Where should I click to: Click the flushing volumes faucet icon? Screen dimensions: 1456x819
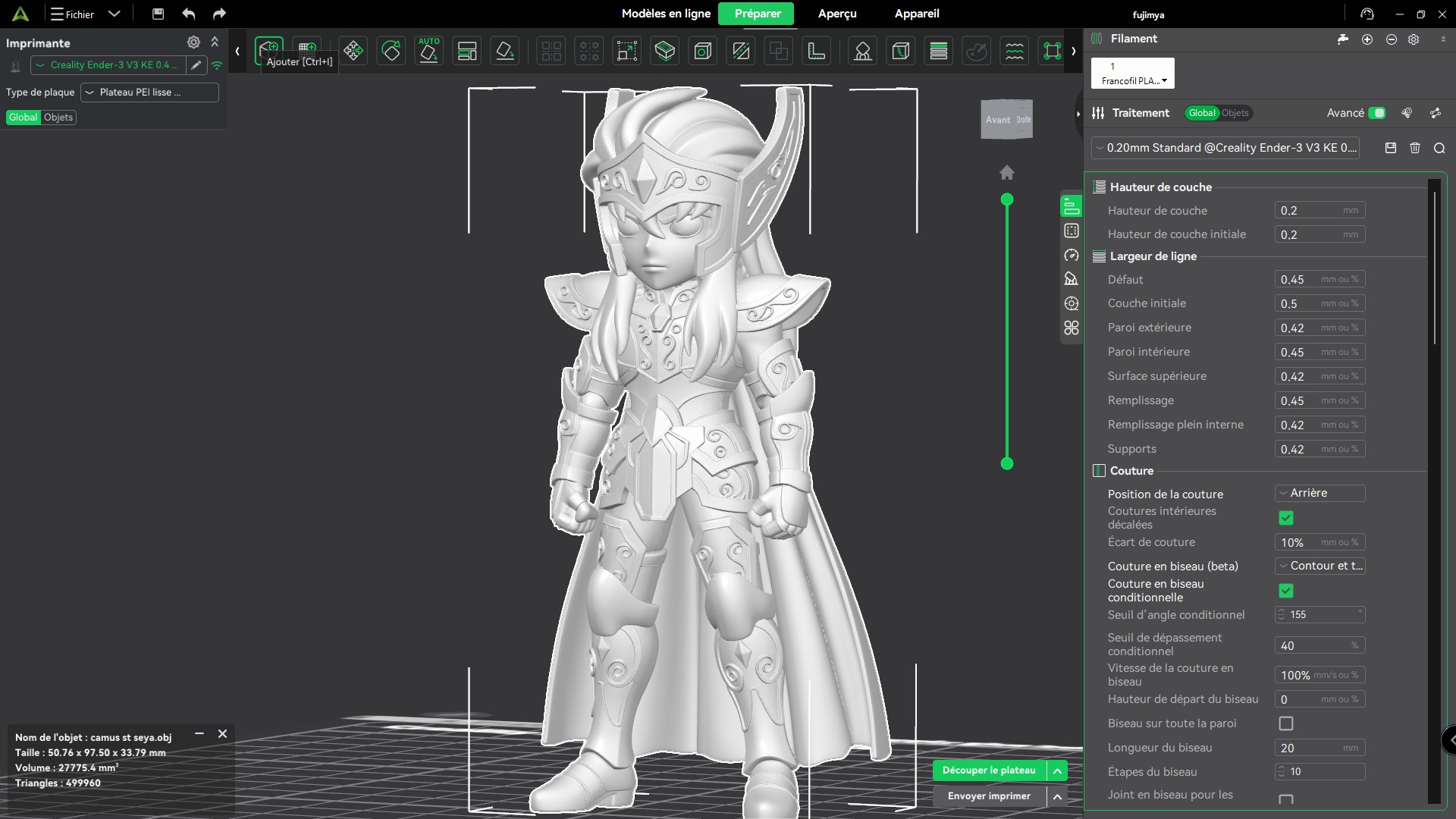tap(1343, 39)
